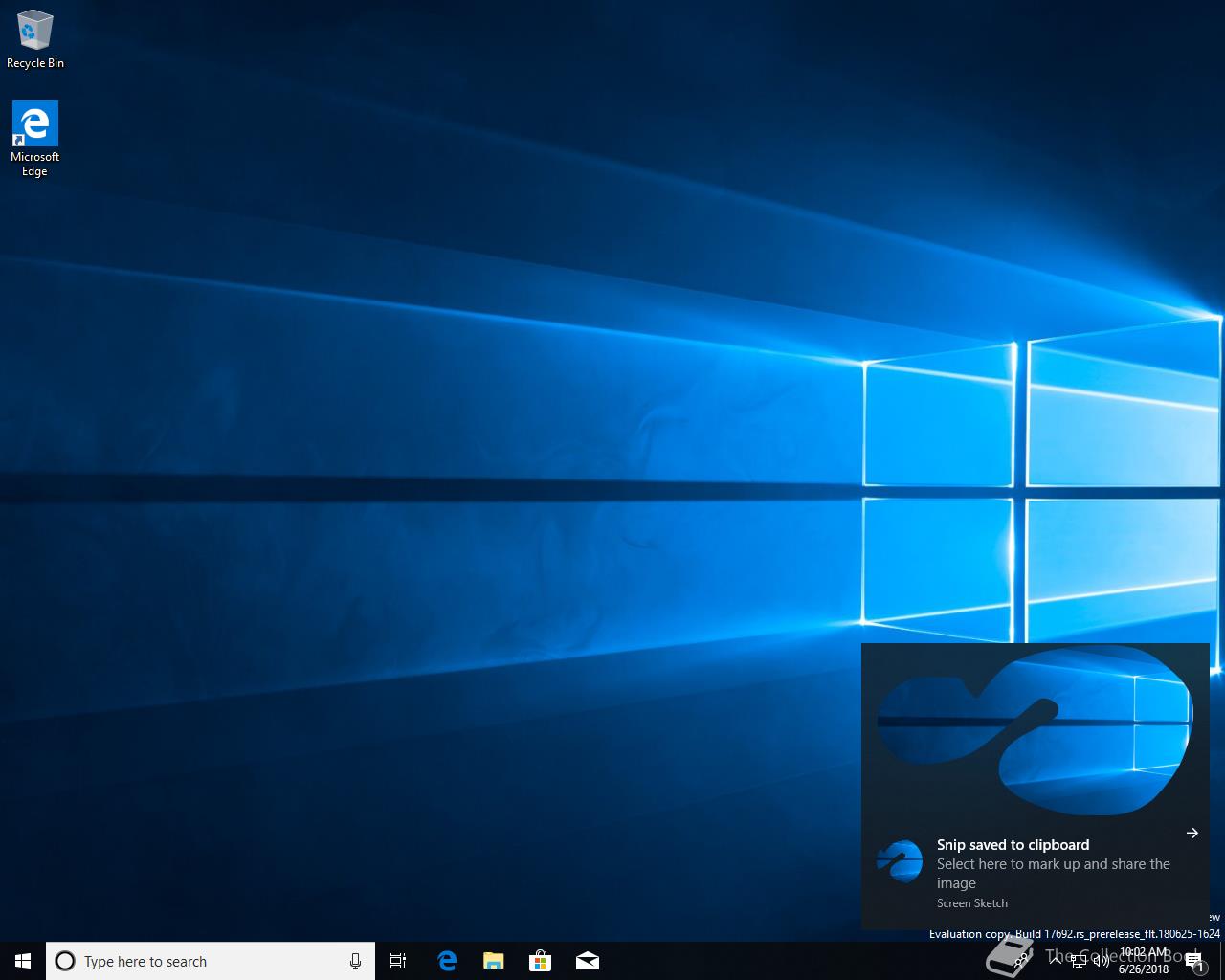1225x980 pixels.
Task: Open Mail app from taskbar
Action: click(x=588, y=961)
